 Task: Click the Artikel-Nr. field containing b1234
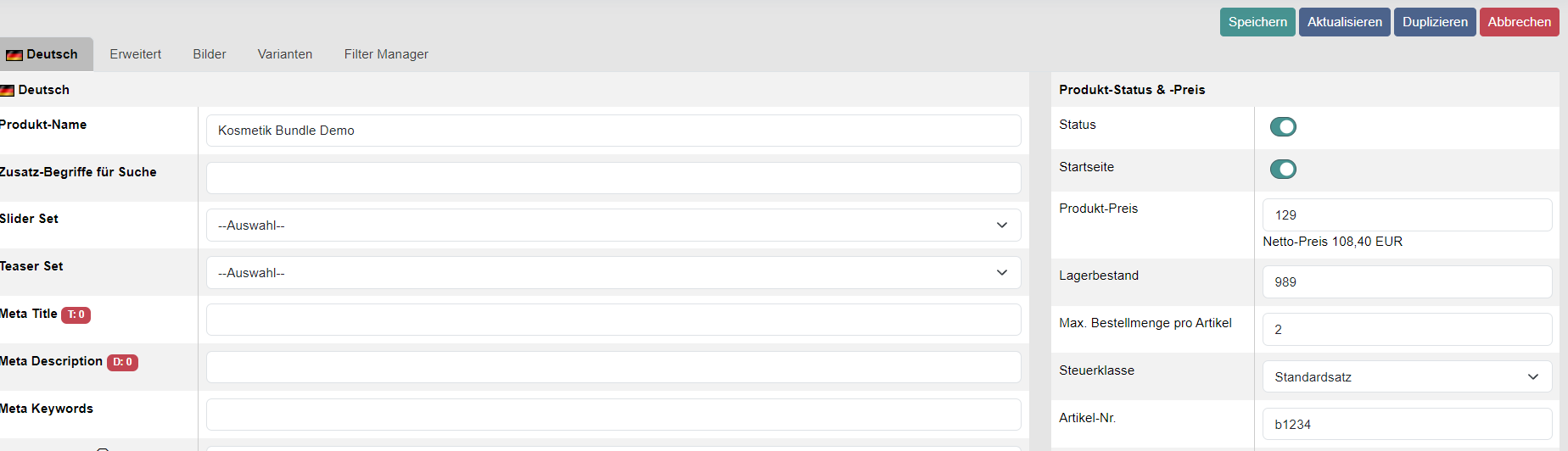tap(1406, 425)
